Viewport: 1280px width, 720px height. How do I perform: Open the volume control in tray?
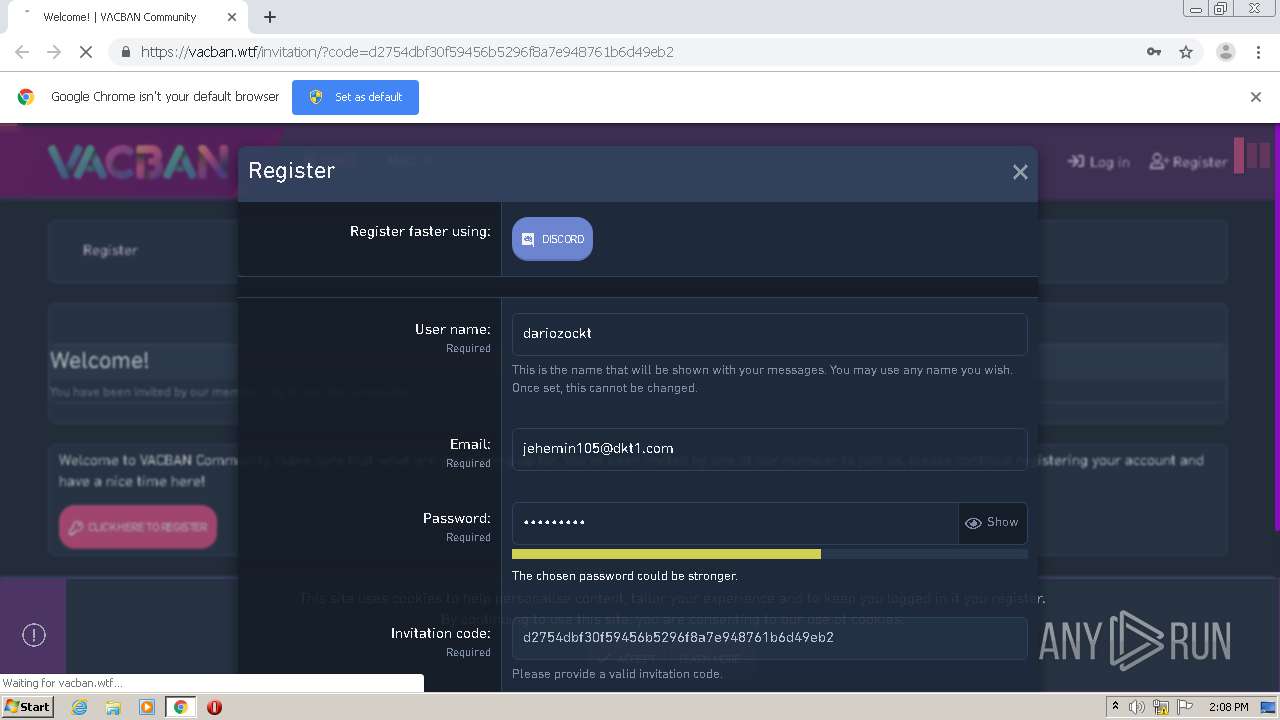point(1137,707)
